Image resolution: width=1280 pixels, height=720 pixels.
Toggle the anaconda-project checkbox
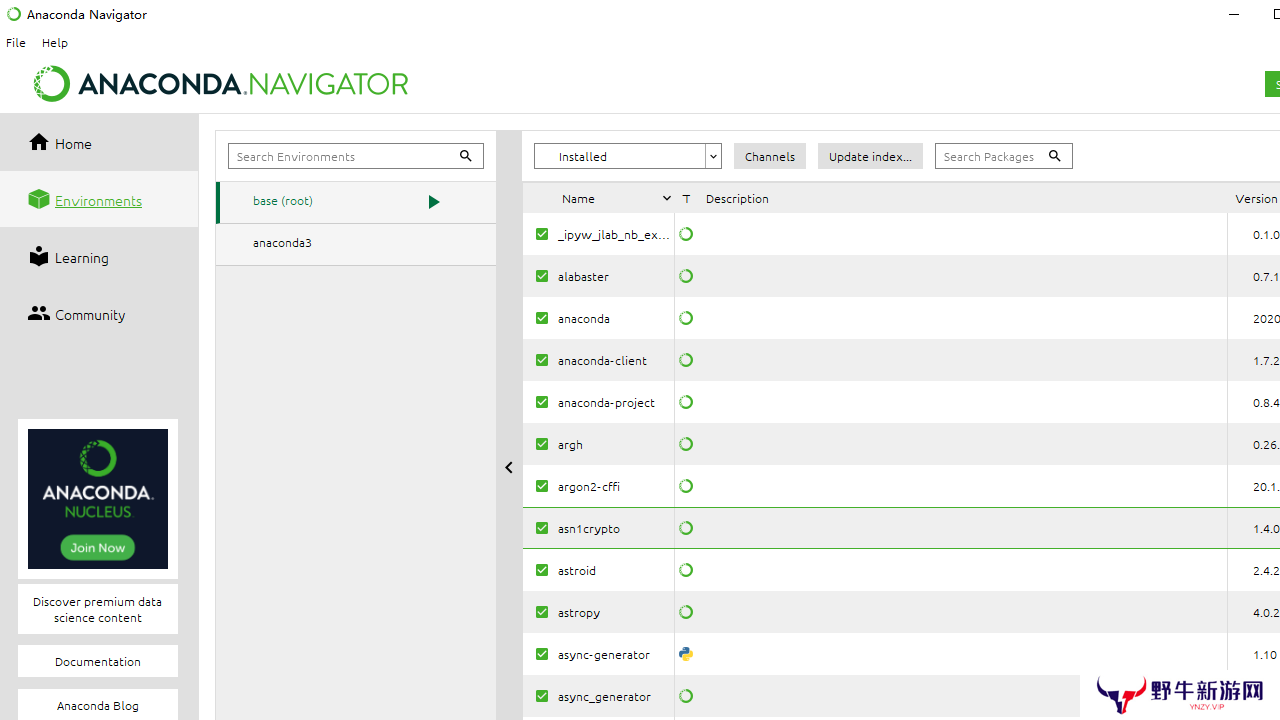click(542, 402)
